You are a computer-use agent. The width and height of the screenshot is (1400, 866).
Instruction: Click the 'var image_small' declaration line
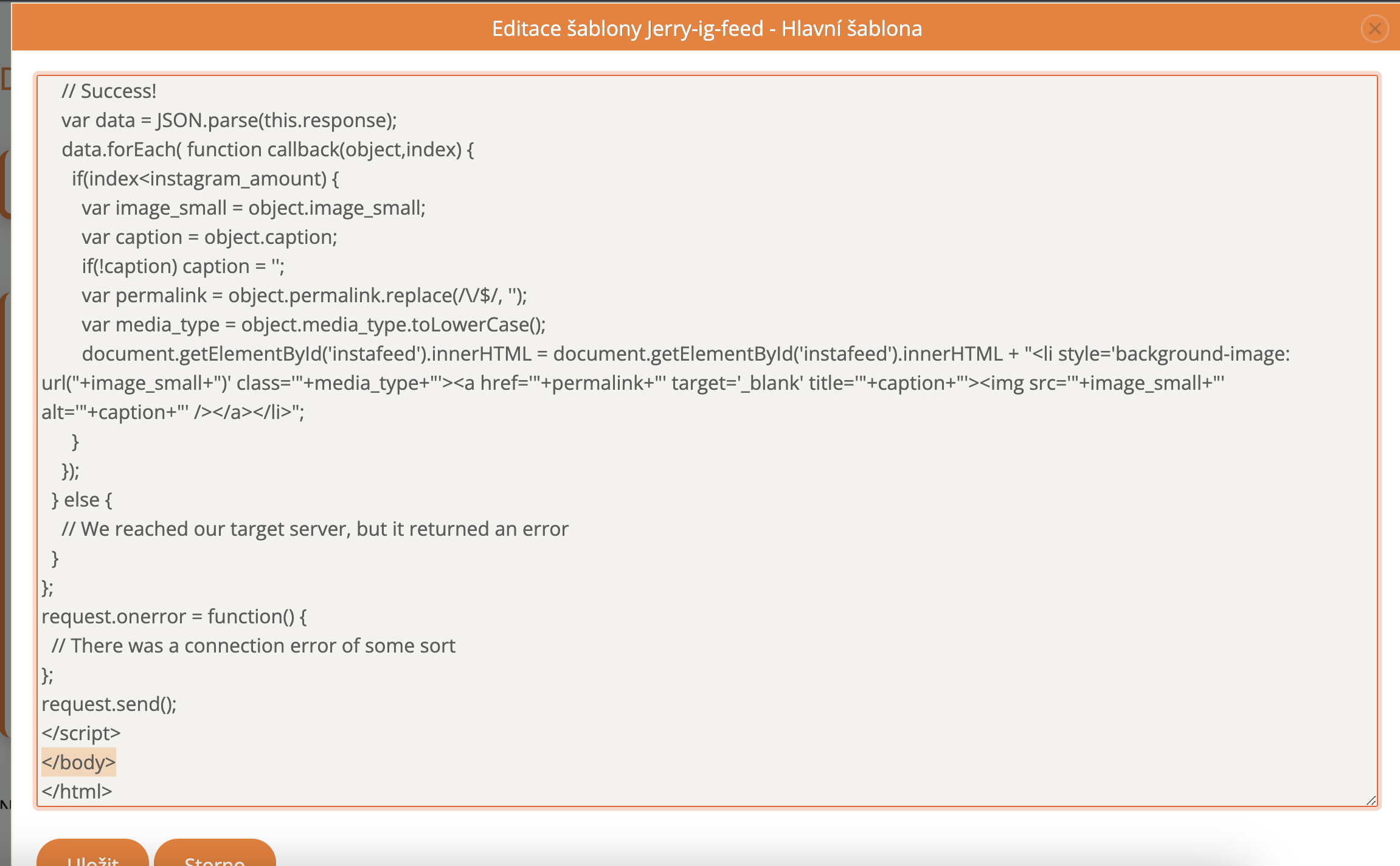tap(254, 208)
